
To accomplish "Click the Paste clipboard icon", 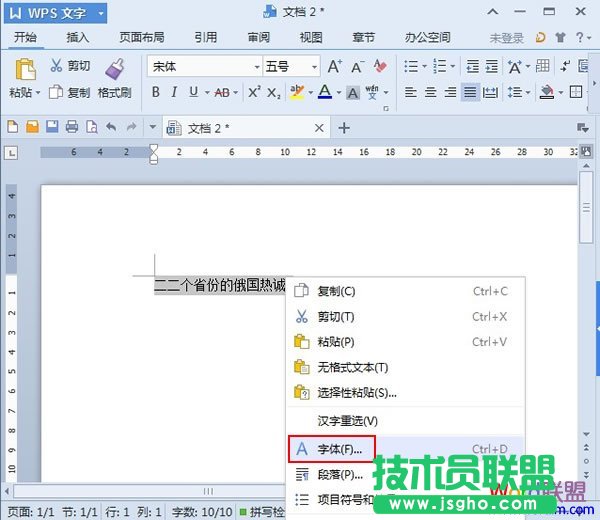I will point(25,69).
